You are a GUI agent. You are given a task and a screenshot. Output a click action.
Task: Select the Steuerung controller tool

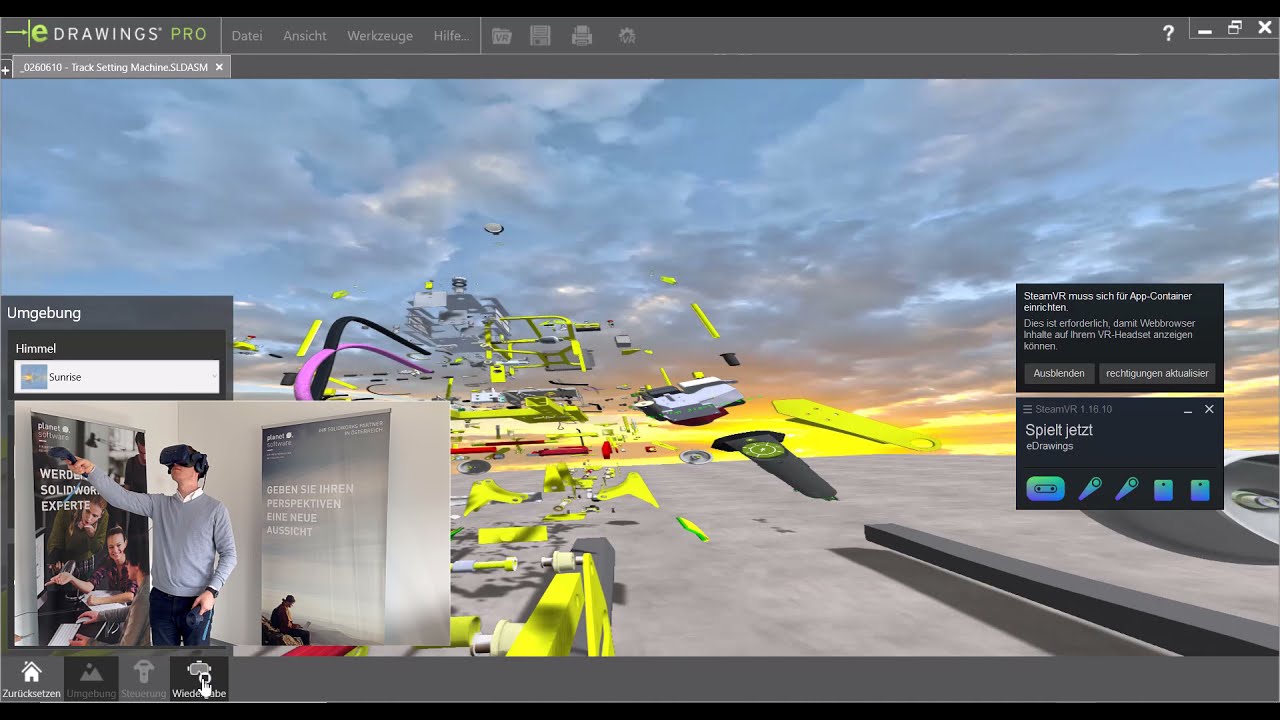144,678
